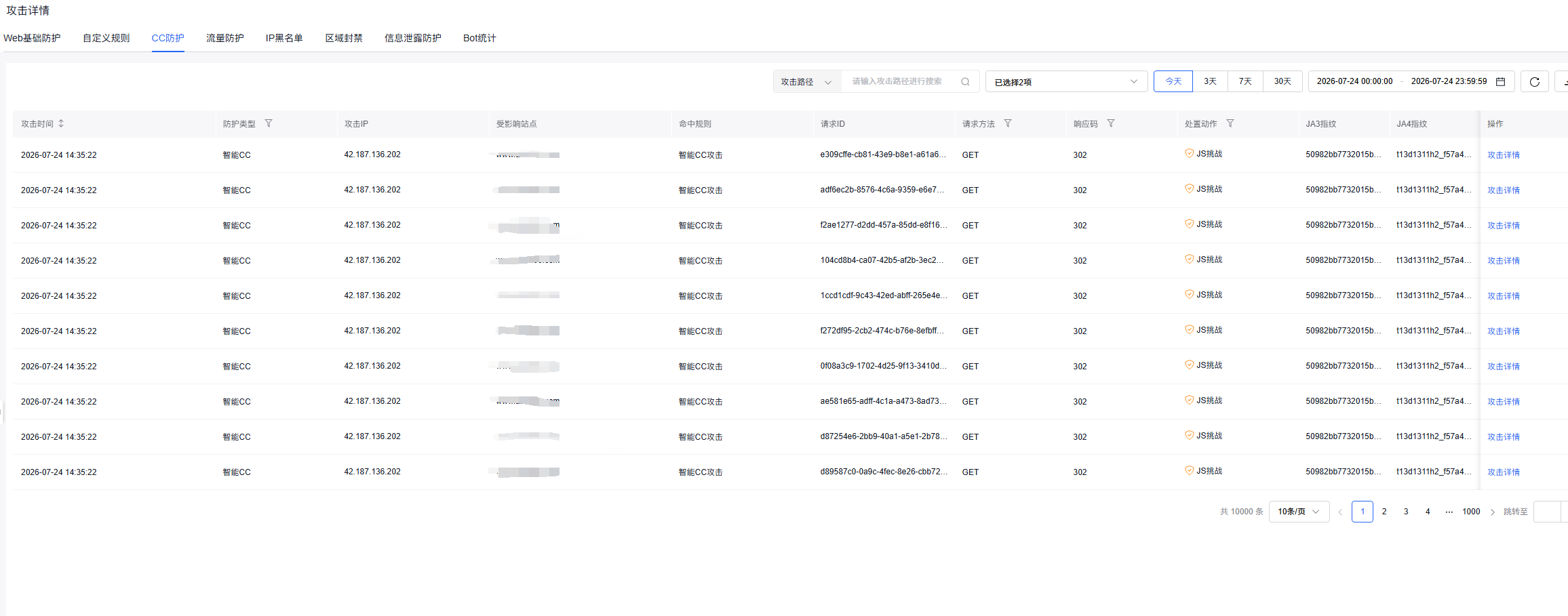Click 智能CC攻击 rule in 0f08a3c9 row

tap(701, 367)
